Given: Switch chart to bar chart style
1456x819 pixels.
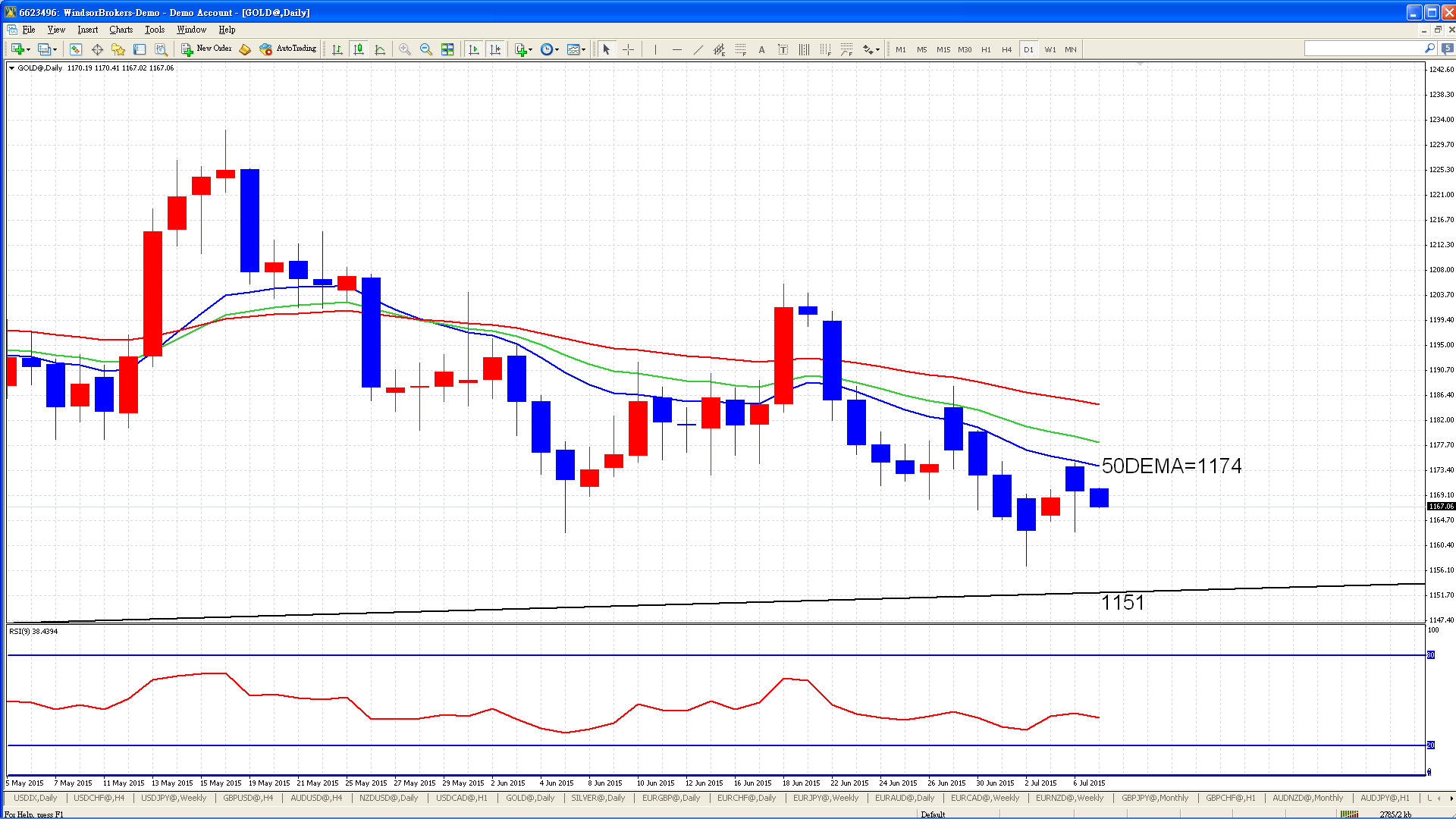Looking at the screenshot, I should tap(337, 49).
